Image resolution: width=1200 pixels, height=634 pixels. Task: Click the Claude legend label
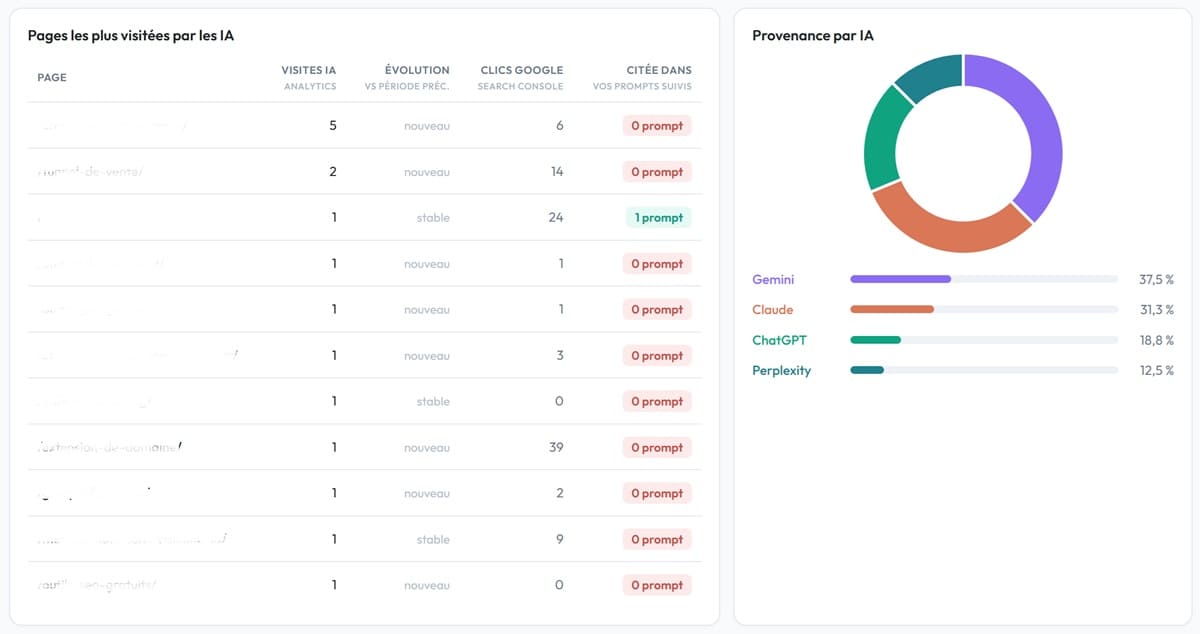pyautogui.click(x=772, y=310)
